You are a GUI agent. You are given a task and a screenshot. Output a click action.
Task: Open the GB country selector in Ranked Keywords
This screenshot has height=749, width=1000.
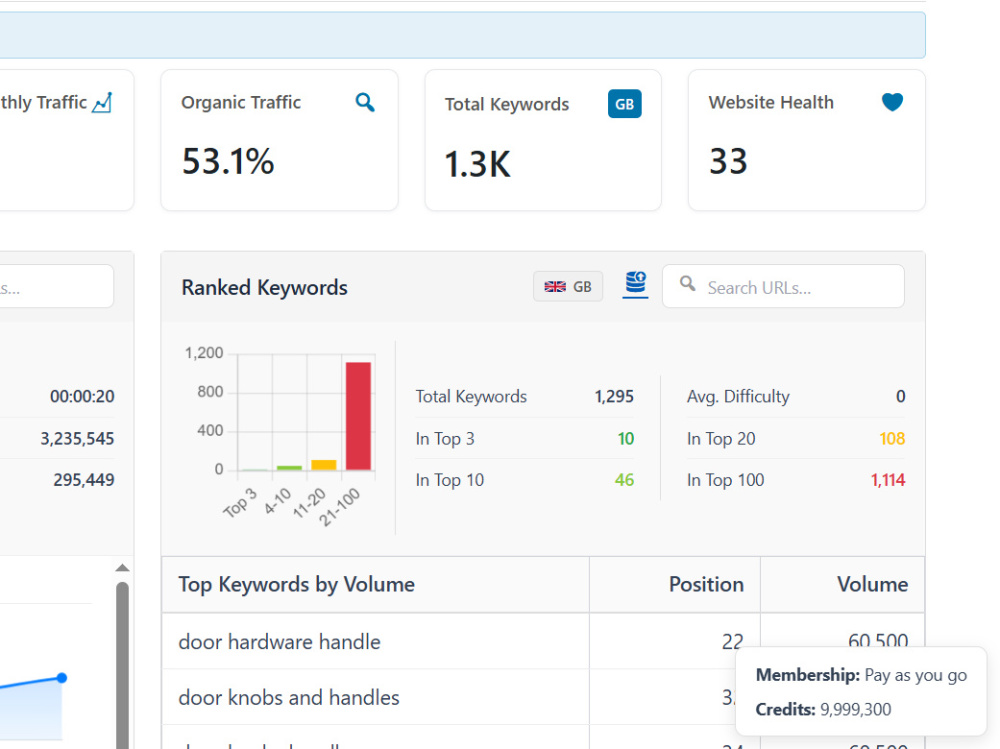[568, 286]
